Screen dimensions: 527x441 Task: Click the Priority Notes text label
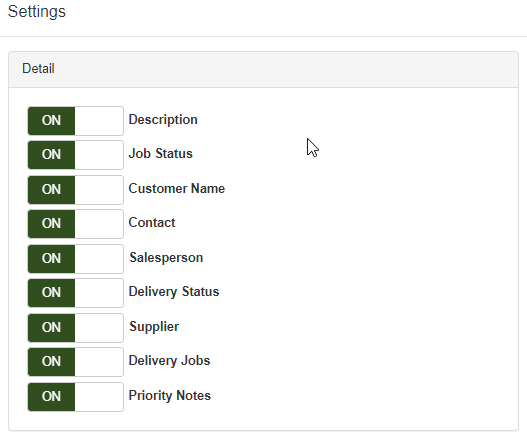point(170,396)
